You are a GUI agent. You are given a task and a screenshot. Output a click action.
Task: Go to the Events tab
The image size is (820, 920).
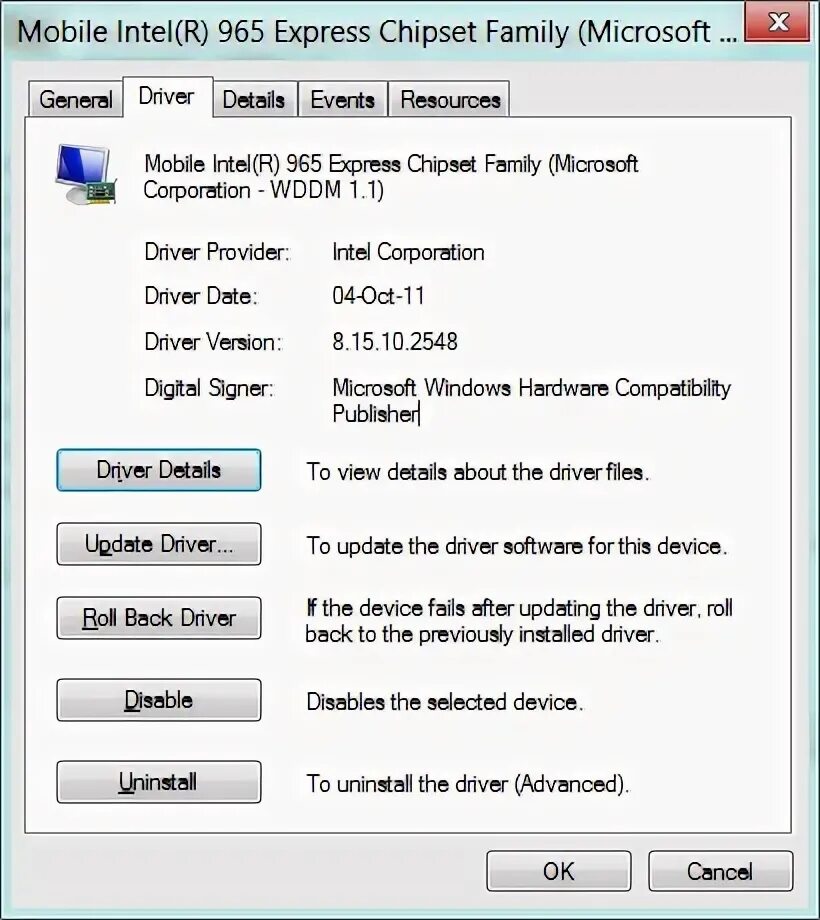(343, 99)
